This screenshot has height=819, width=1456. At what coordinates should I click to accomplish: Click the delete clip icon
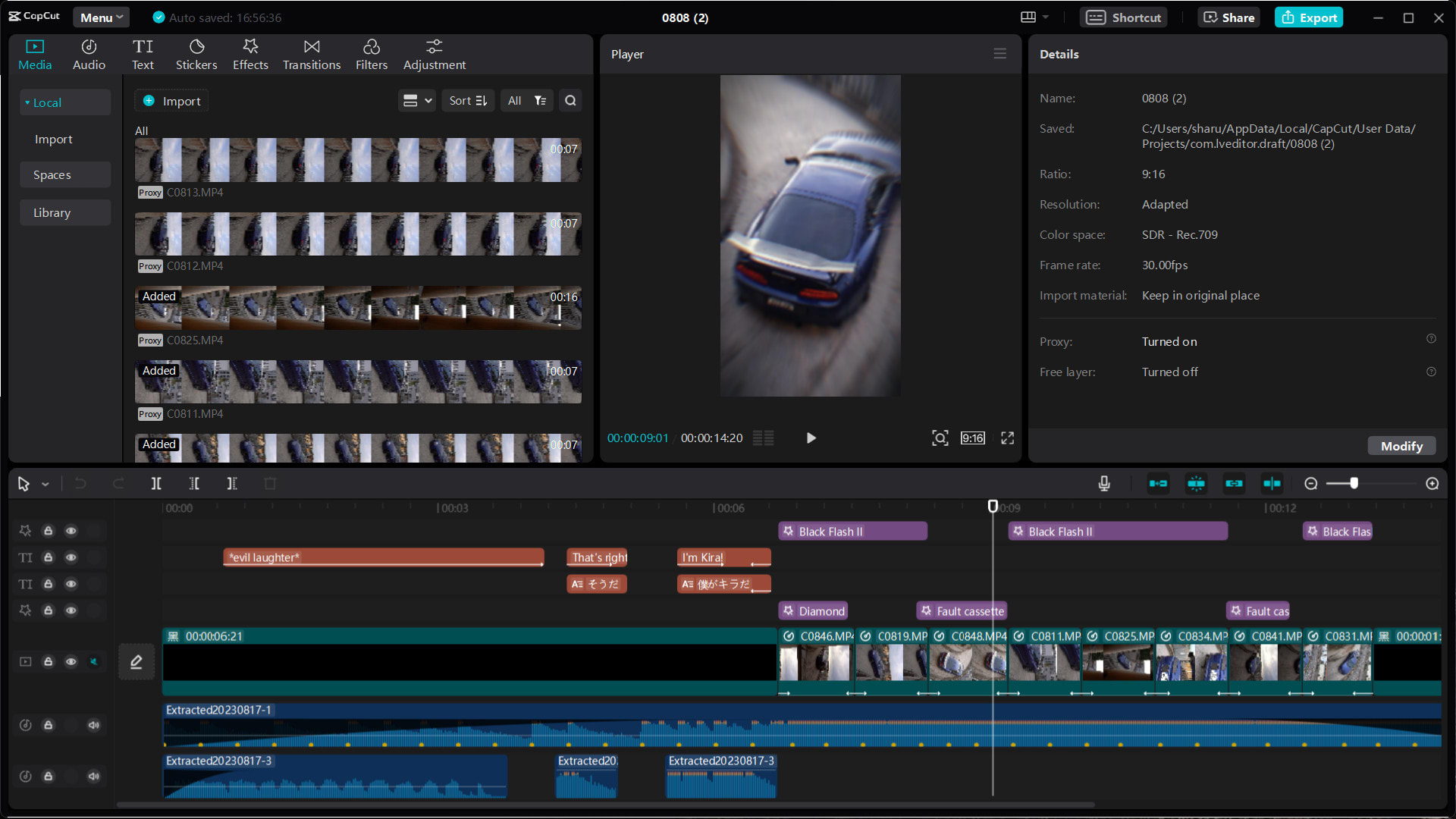270,484
